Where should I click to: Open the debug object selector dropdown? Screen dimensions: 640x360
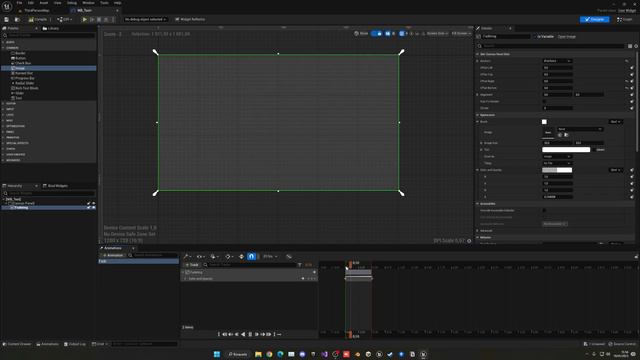(x=145, y=19)
